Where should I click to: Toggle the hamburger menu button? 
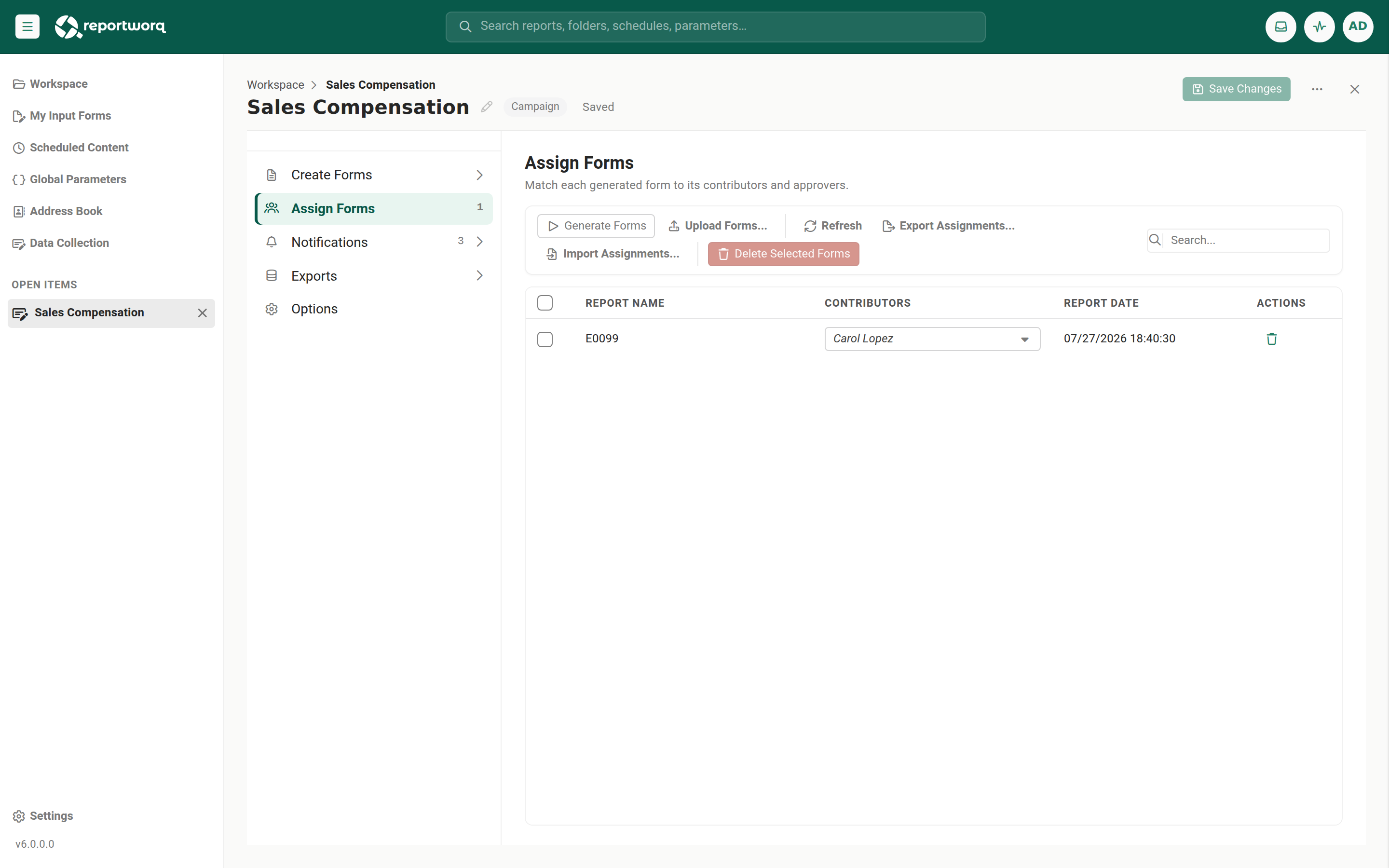27,27
